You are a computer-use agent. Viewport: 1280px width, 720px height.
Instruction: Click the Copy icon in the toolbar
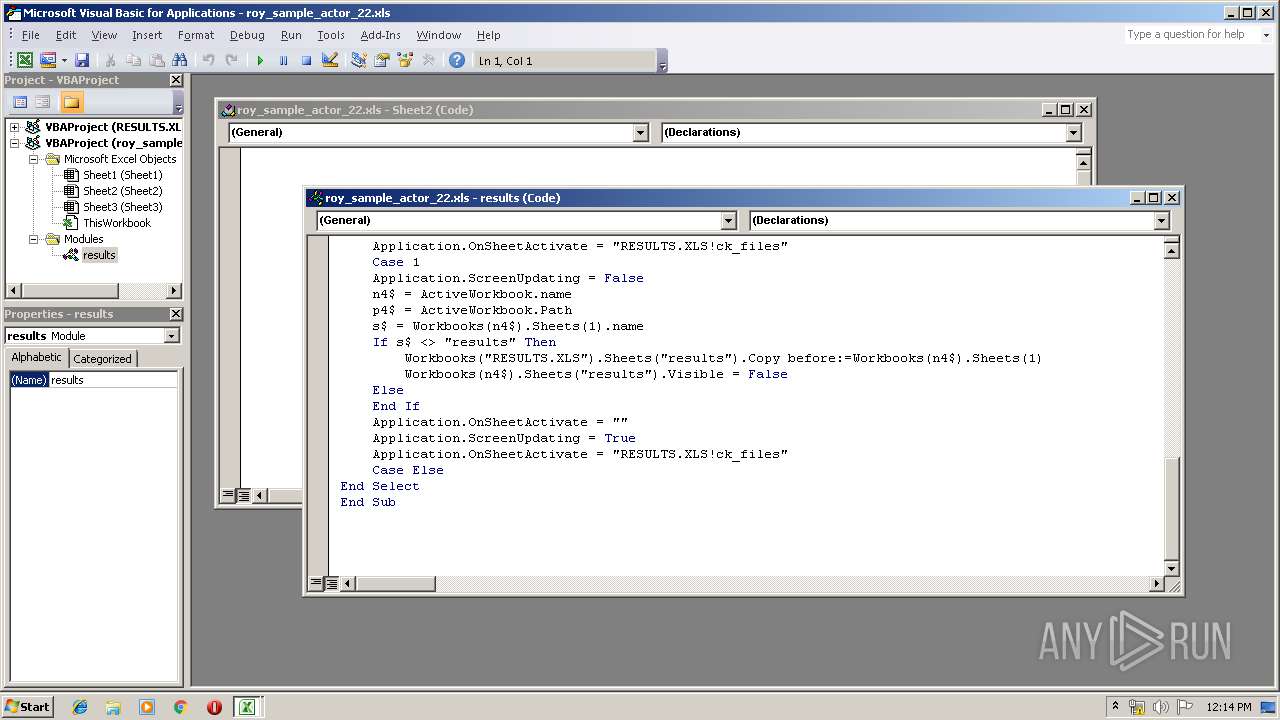click(133, 60)
